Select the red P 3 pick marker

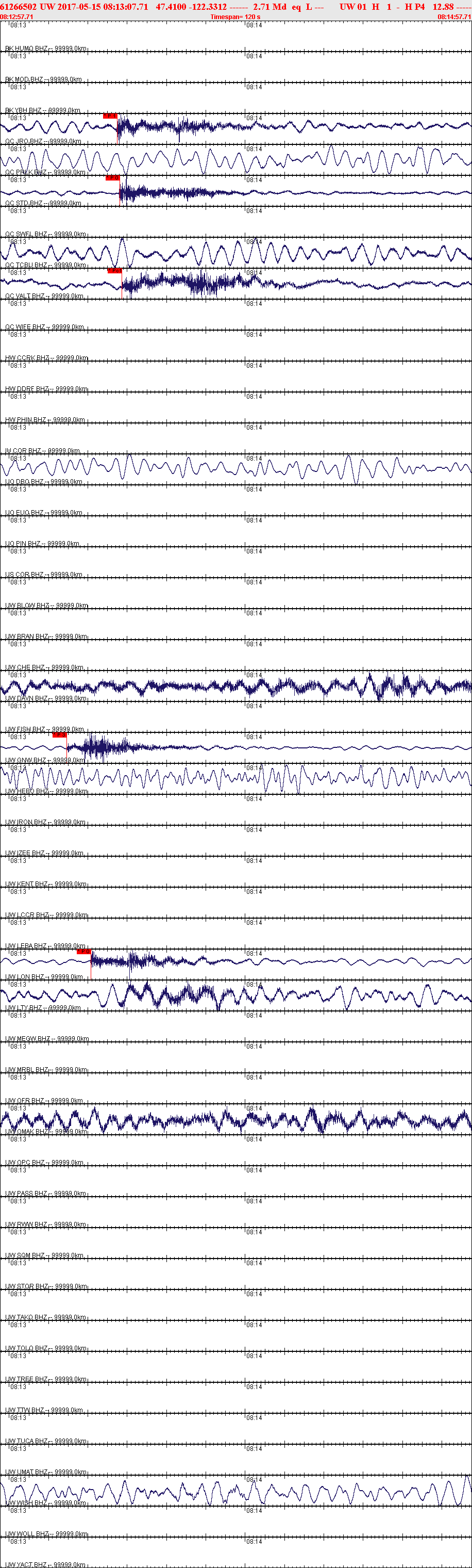(59, 734)
